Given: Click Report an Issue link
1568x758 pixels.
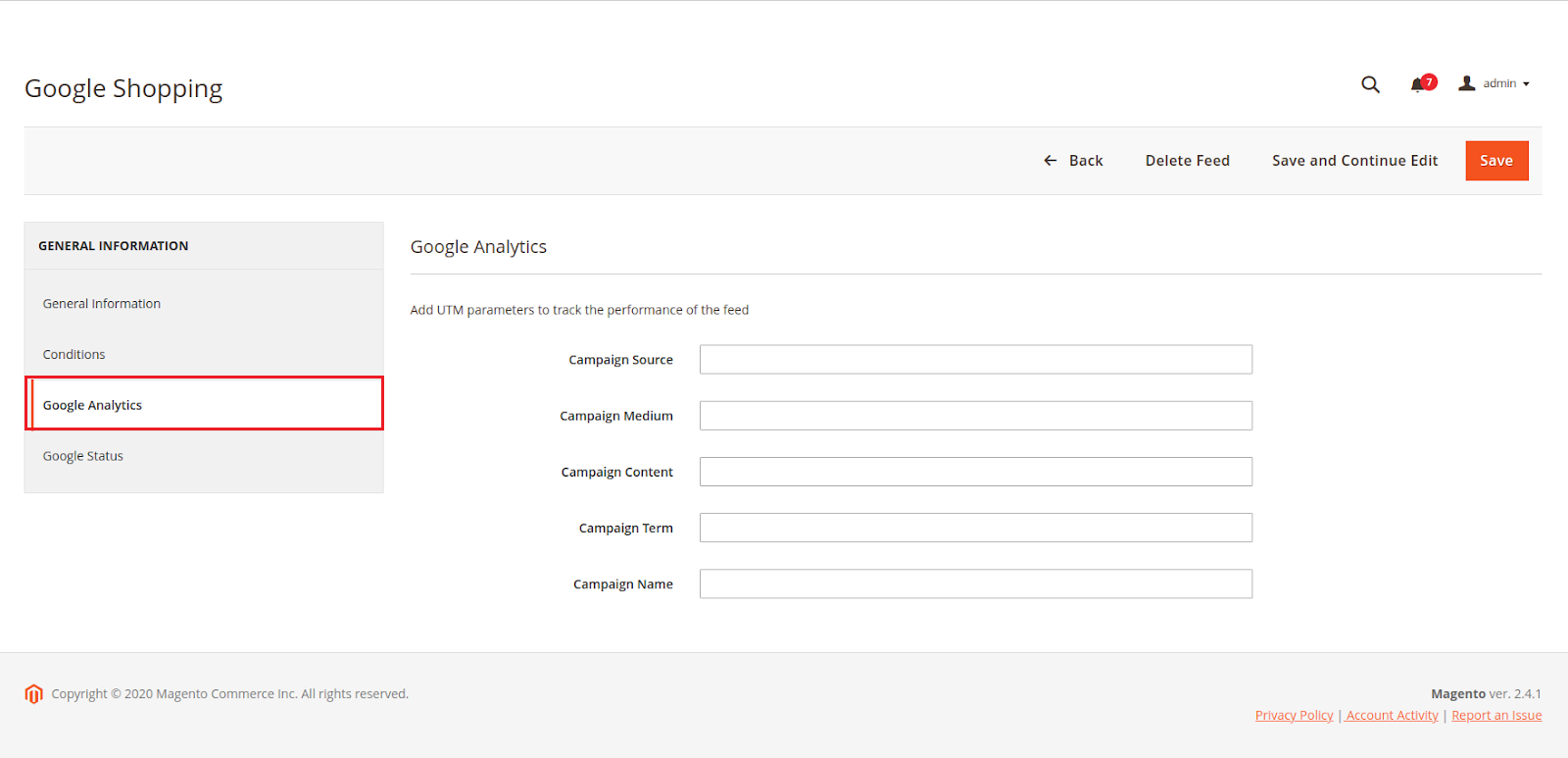Looking at the screenshot, I should (1496, 716).
